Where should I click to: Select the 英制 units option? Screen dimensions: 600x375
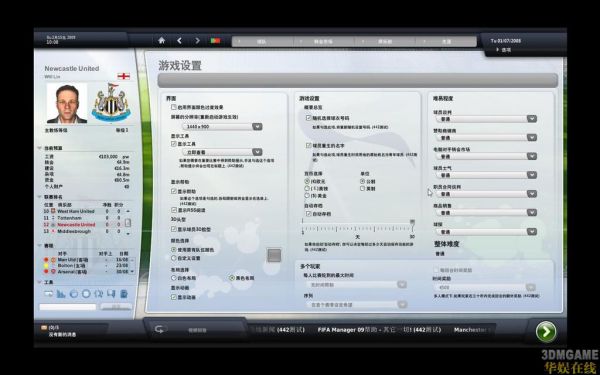coord(362,189)
